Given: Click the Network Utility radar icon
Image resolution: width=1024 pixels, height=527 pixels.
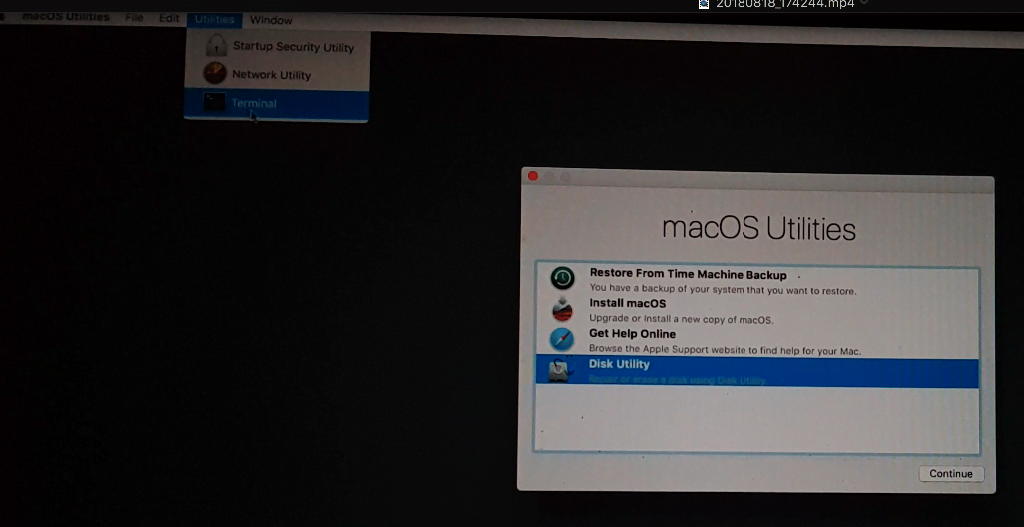Looking at the screenshot, I should click(215, 73).
